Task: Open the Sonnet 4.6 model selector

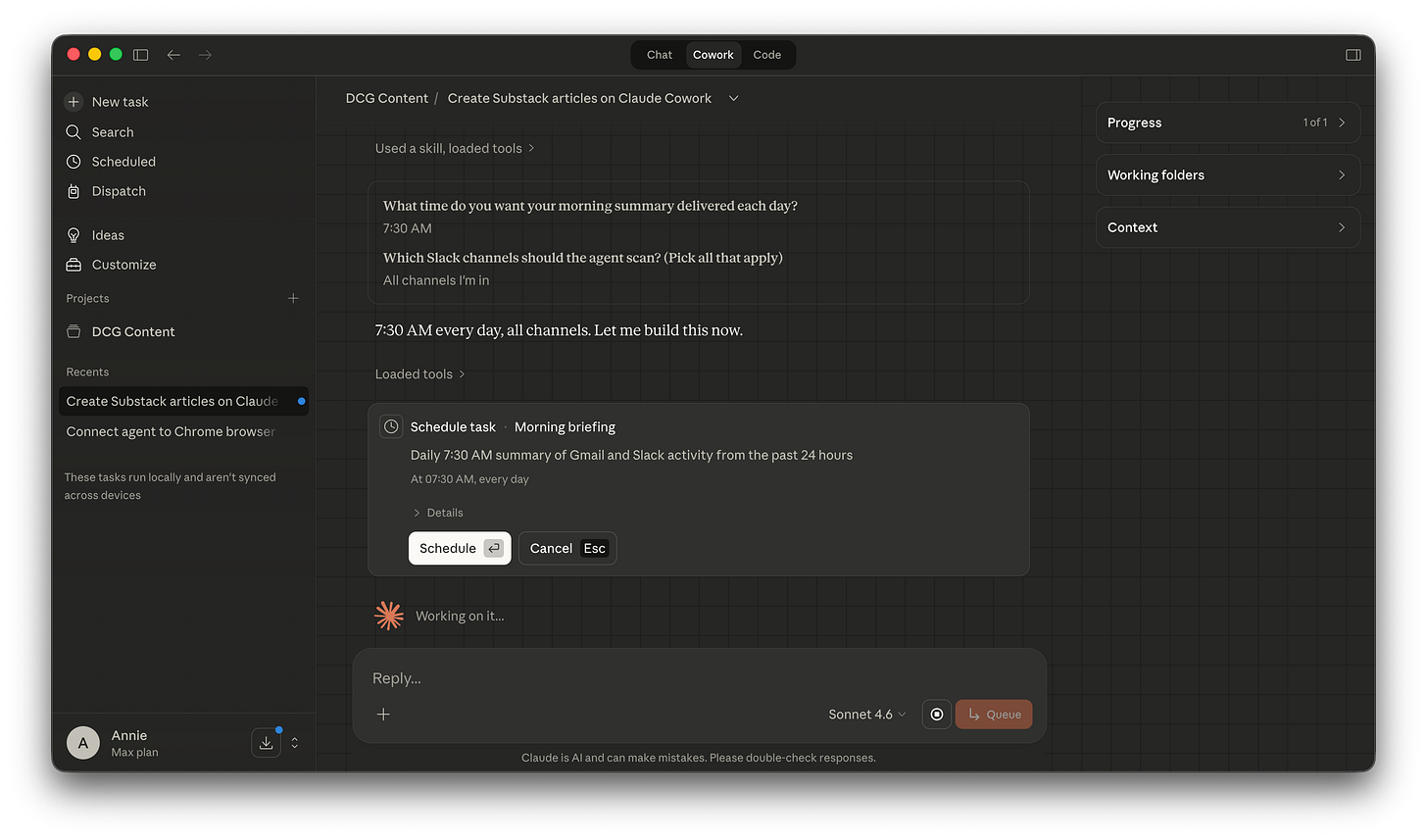Action: point(867,715)
